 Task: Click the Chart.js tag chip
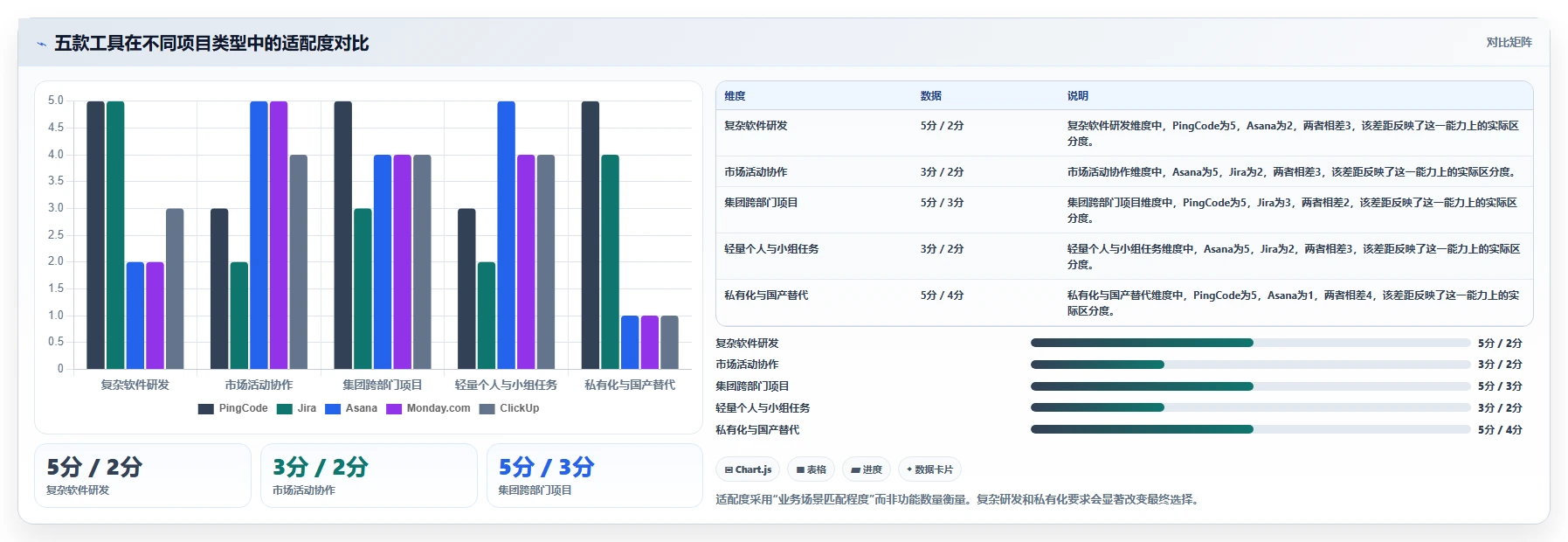[748, 469]
